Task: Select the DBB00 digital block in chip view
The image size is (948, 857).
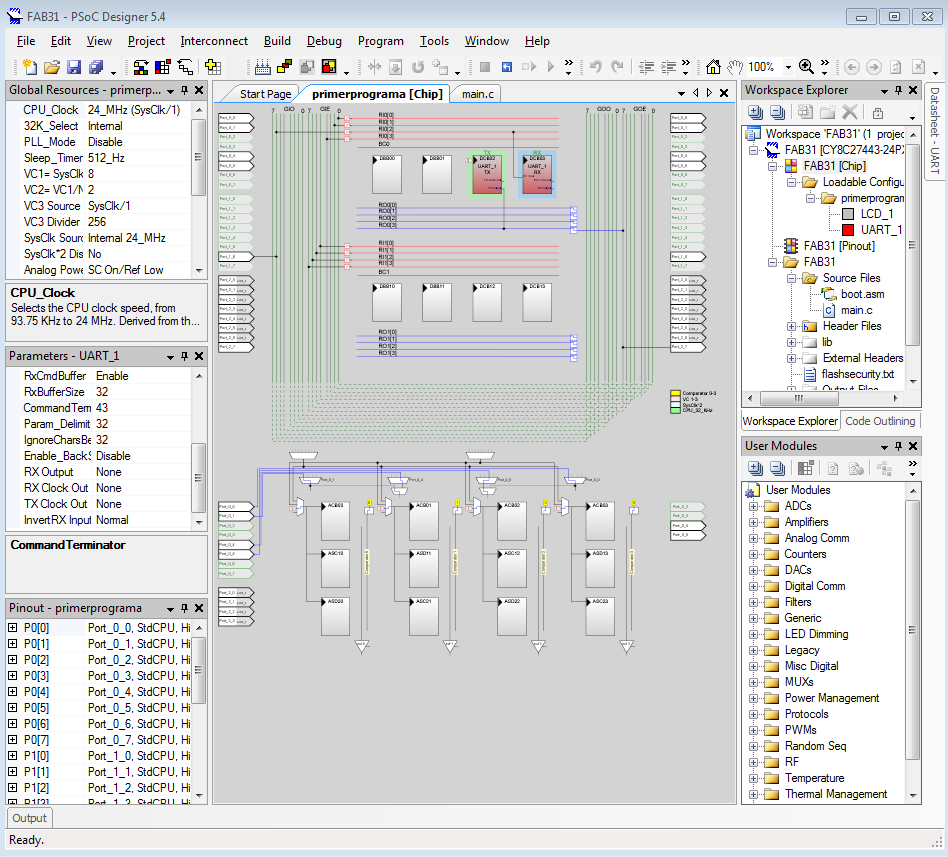Action: [x=387, y=174]
